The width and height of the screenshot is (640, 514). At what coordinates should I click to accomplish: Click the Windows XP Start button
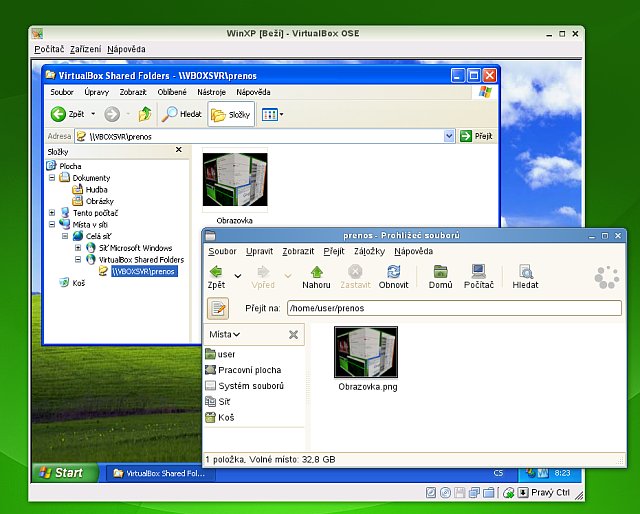(x=65, y=473)
